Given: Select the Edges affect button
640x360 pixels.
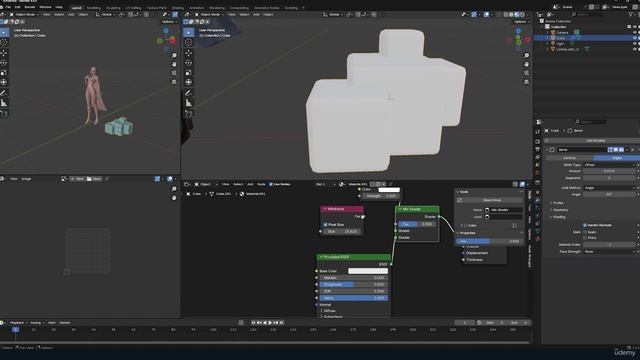Looking at the screenshot, I should 616,158.
